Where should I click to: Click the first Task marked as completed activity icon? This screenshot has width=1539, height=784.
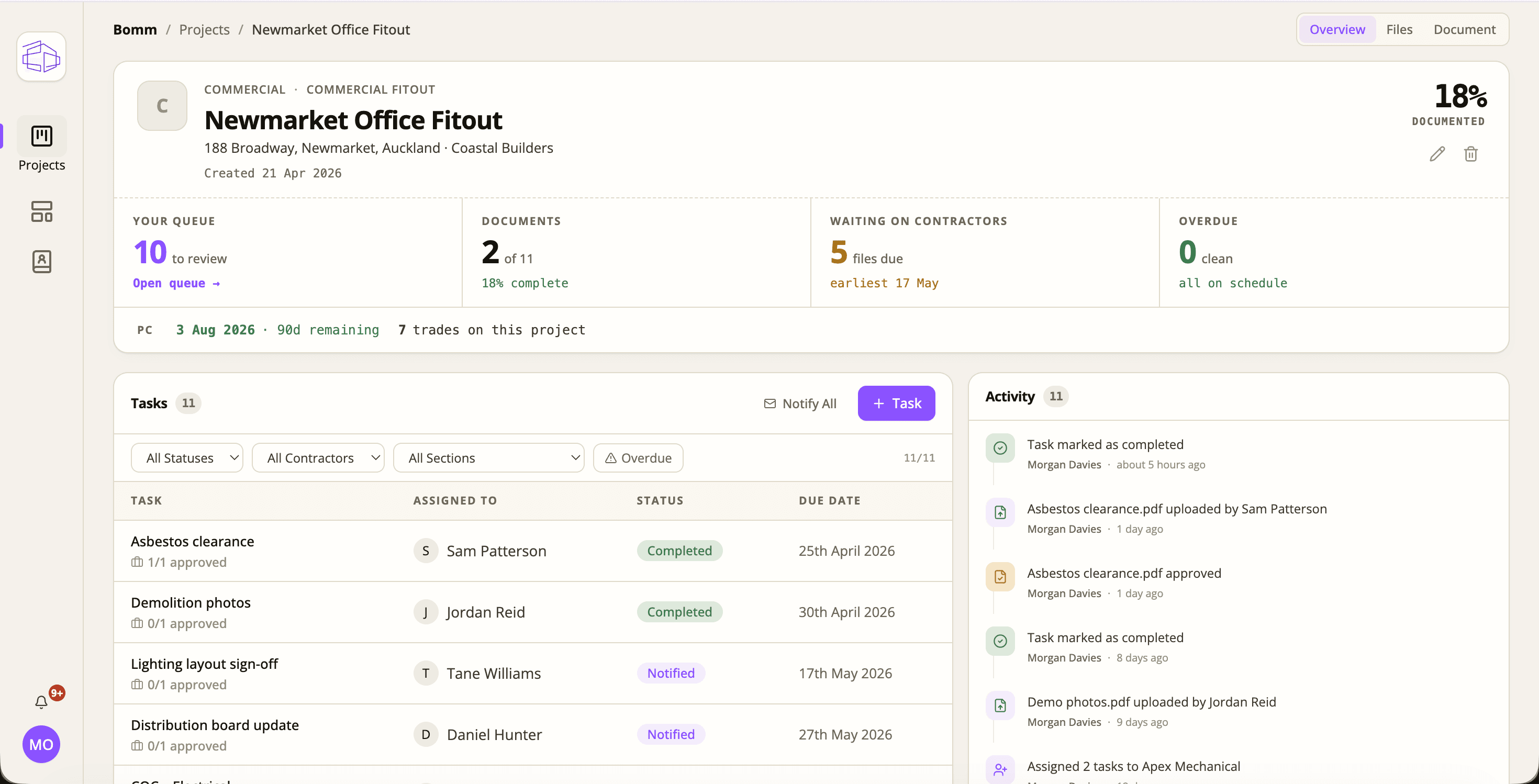pyautogui.click(x=1000, y=448)
